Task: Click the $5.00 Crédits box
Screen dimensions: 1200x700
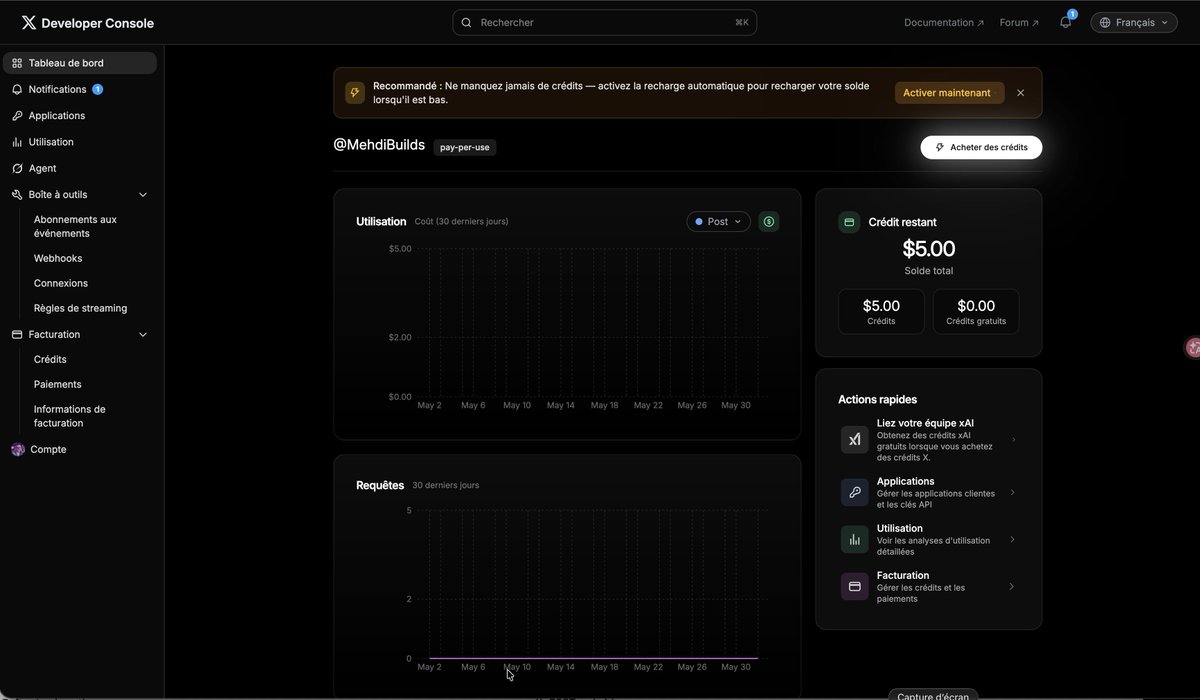Action: tap(881, 312)
